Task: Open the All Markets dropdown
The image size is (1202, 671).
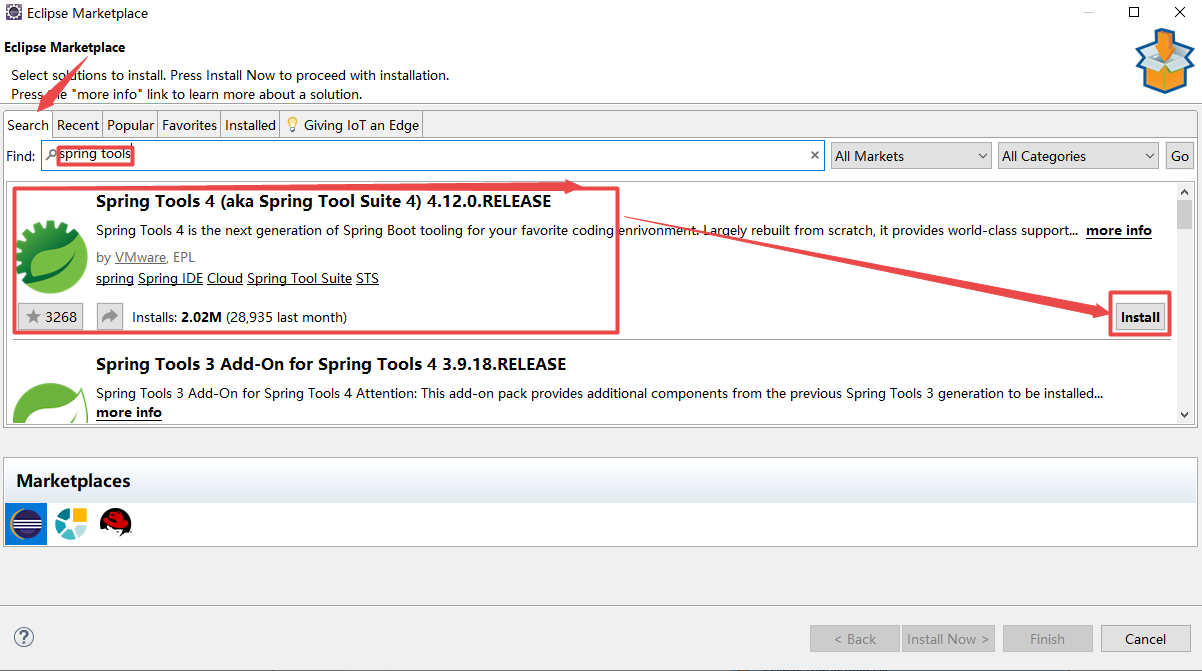Action: (911, 156)
